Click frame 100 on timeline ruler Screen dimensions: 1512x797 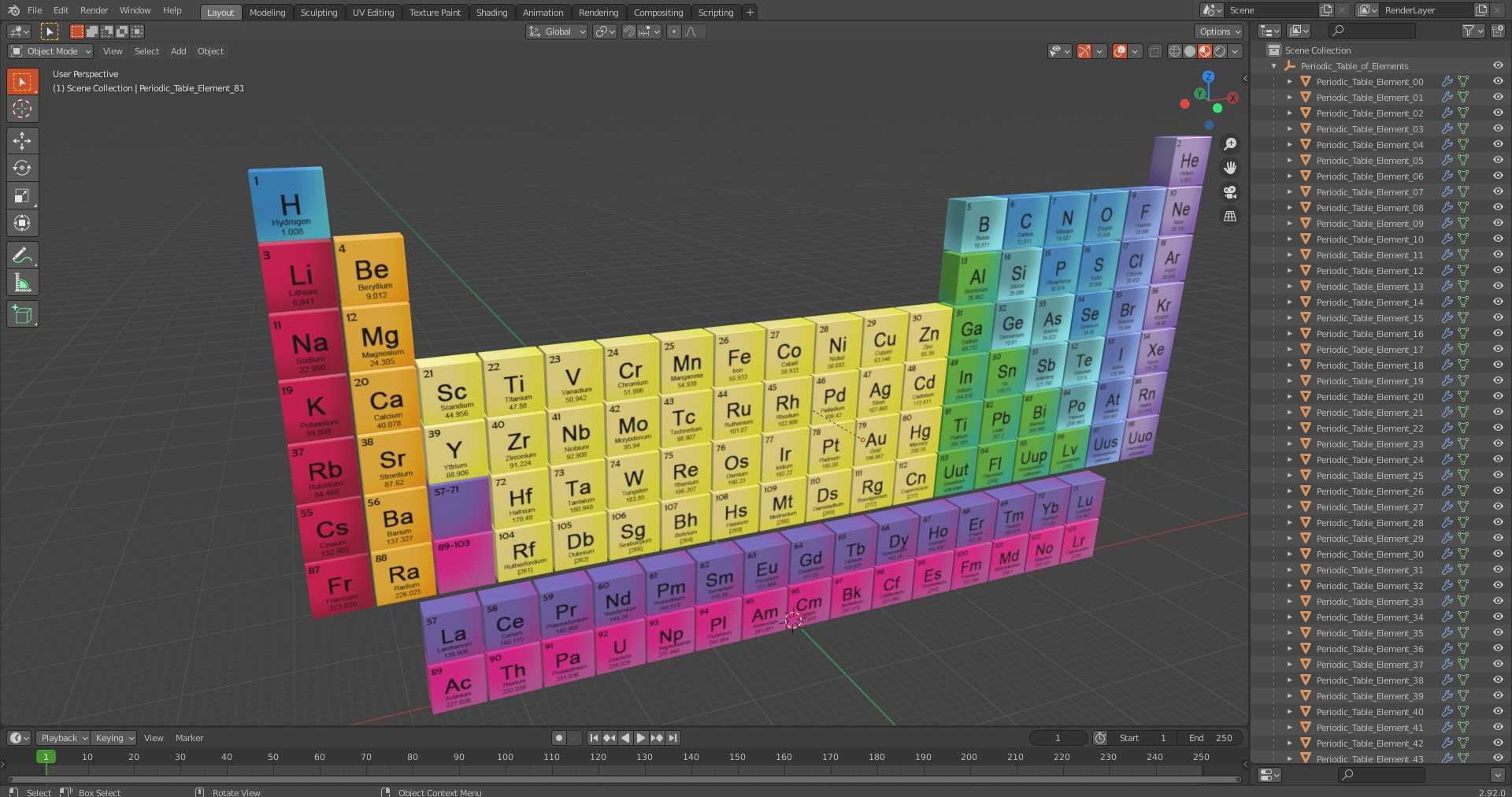pos(505,757)
